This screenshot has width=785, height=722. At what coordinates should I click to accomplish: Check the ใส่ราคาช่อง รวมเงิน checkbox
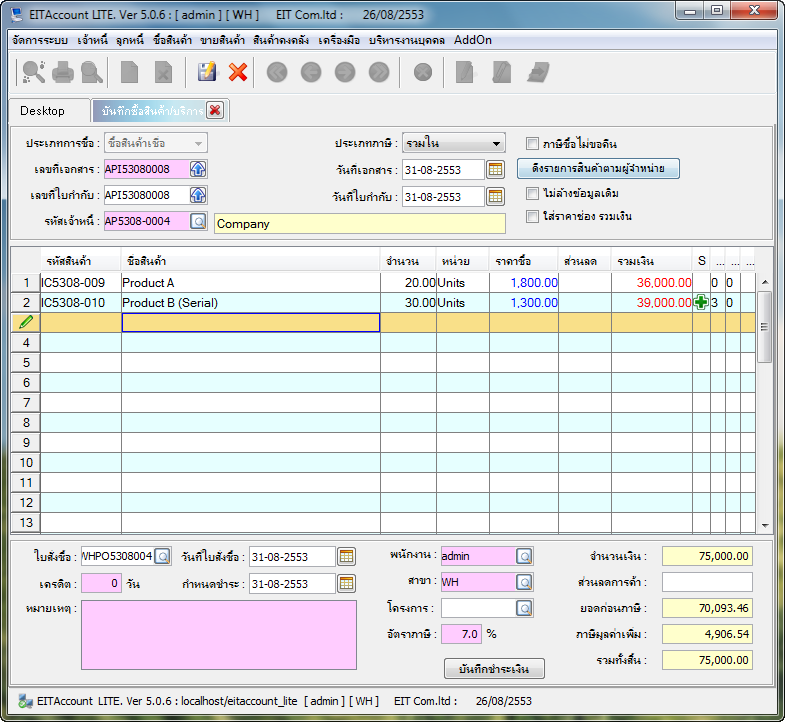point(533,216)
